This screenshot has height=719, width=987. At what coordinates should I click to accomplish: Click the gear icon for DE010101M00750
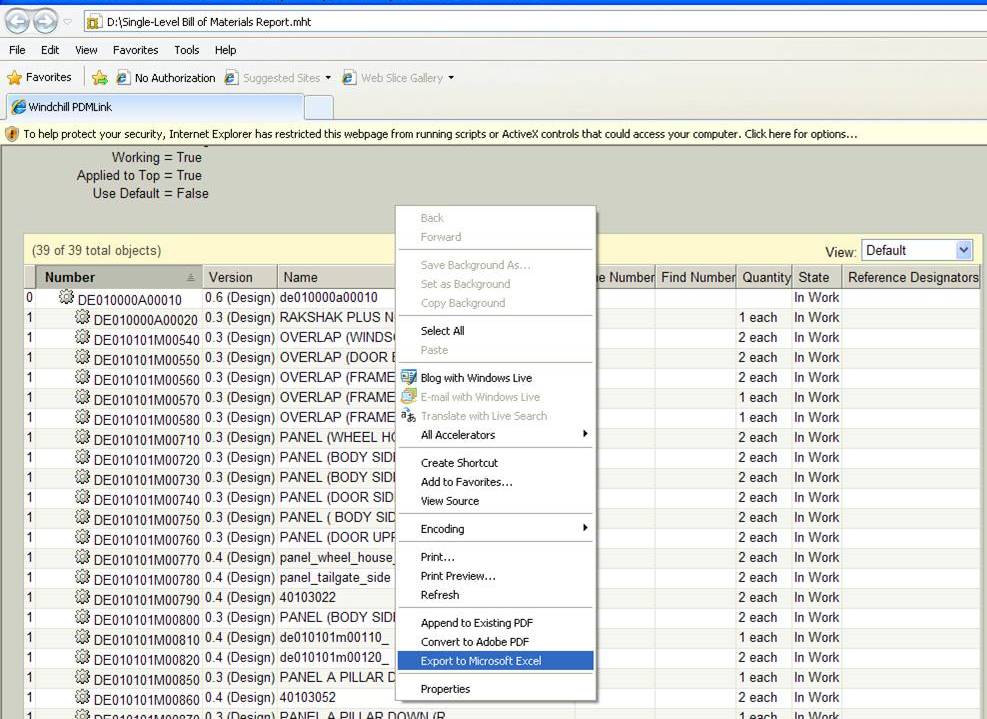coord(82,517)
